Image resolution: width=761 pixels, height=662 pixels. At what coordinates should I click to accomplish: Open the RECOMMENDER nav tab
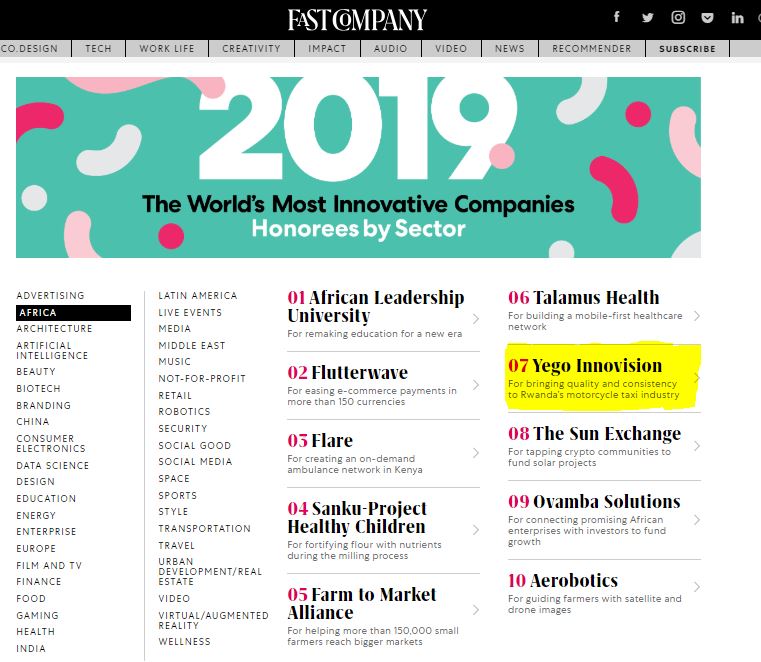(x=592, y=49)
